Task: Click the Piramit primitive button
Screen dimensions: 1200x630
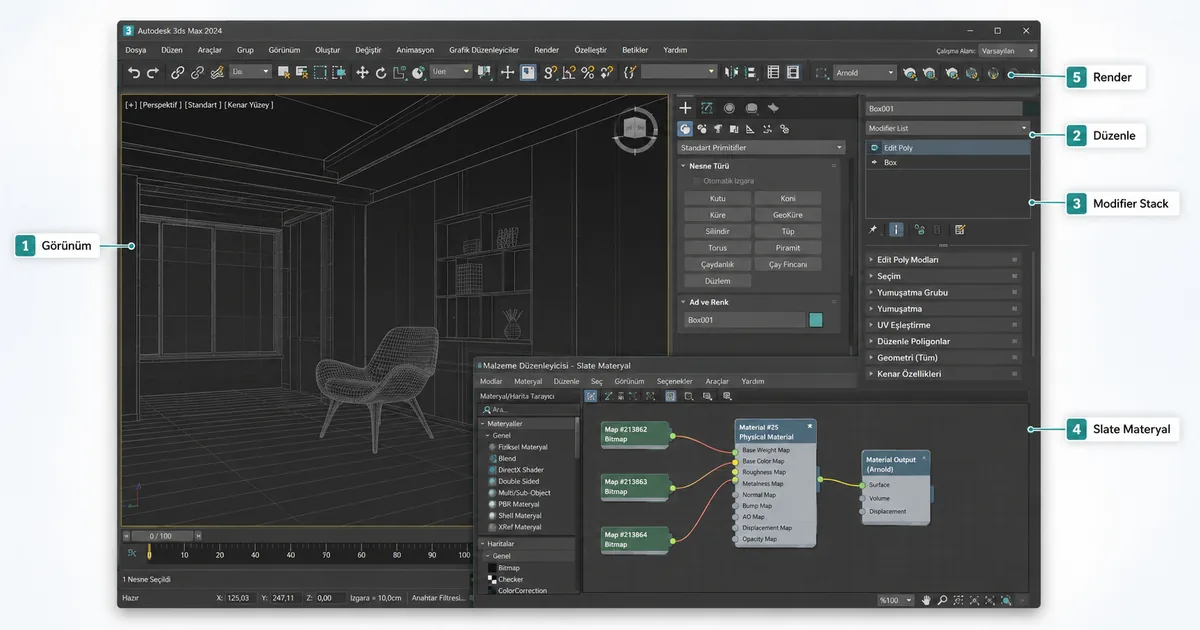Action: (788, 248)
